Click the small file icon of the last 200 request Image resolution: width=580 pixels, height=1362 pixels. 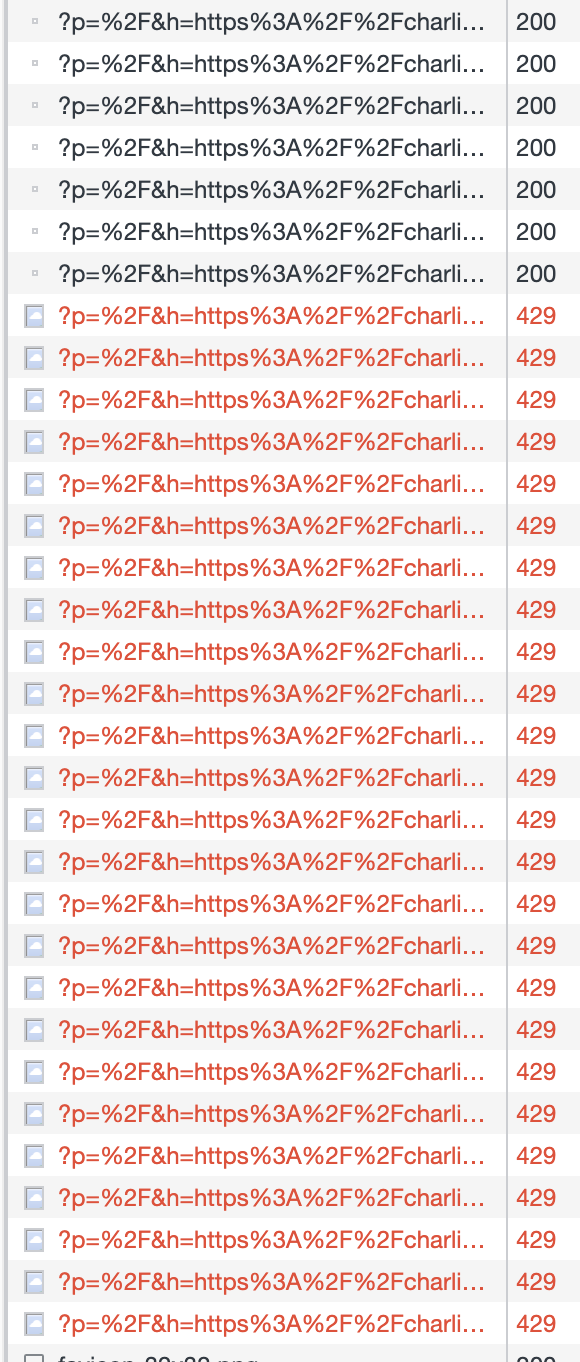[36, 273]
